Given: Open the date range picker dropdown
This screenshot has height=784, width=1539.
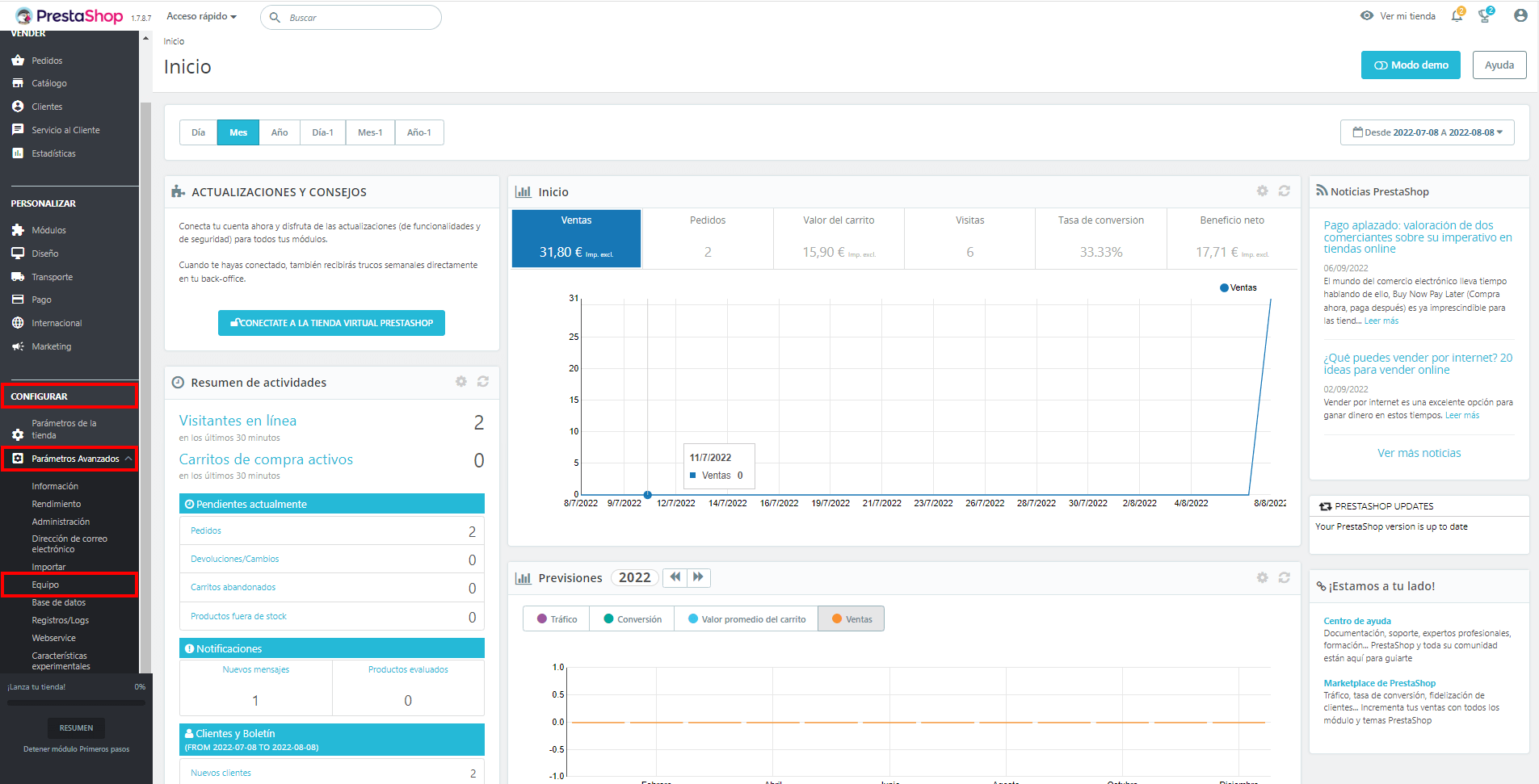Looking at the screenshot, I should [1428, 132].
